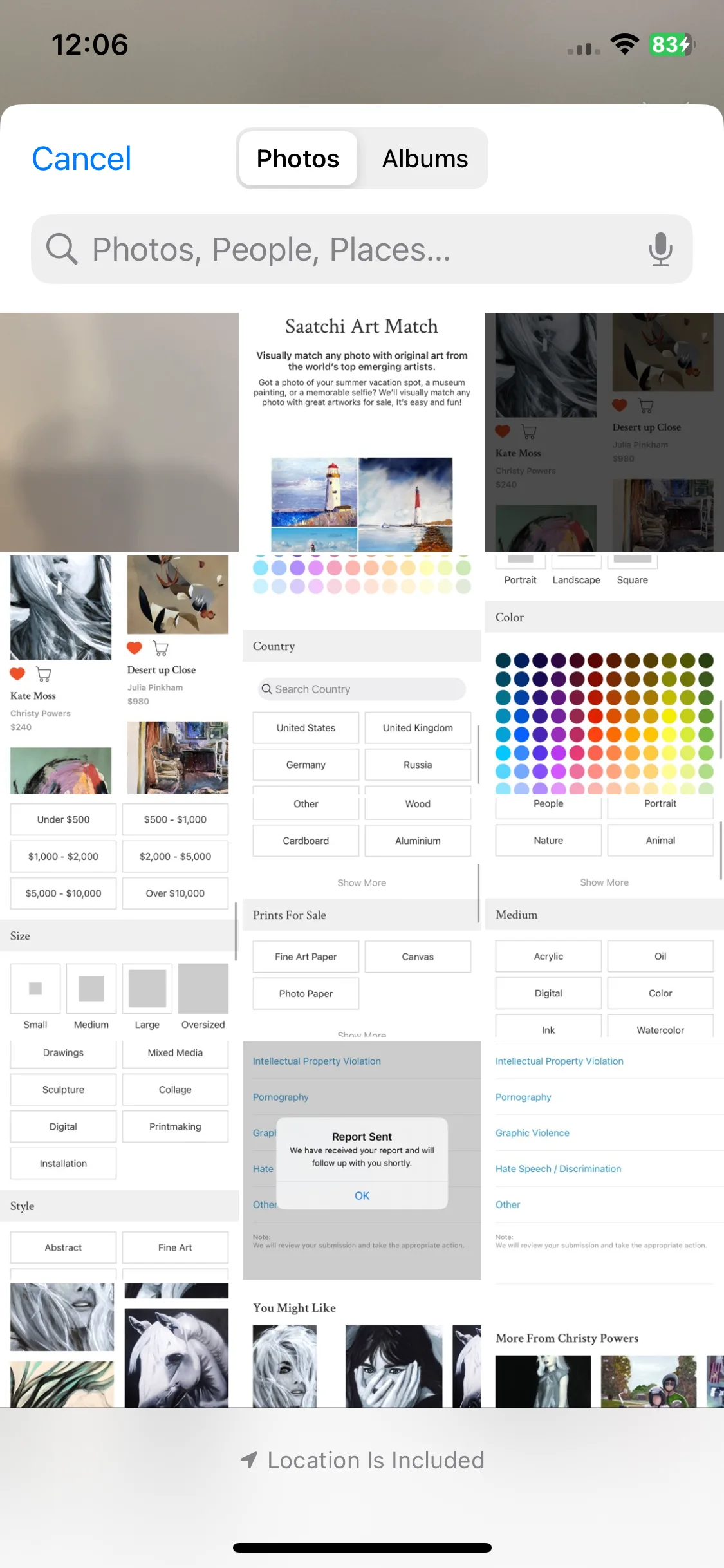Tap the magnifying glass search icon

pos(62,249)
